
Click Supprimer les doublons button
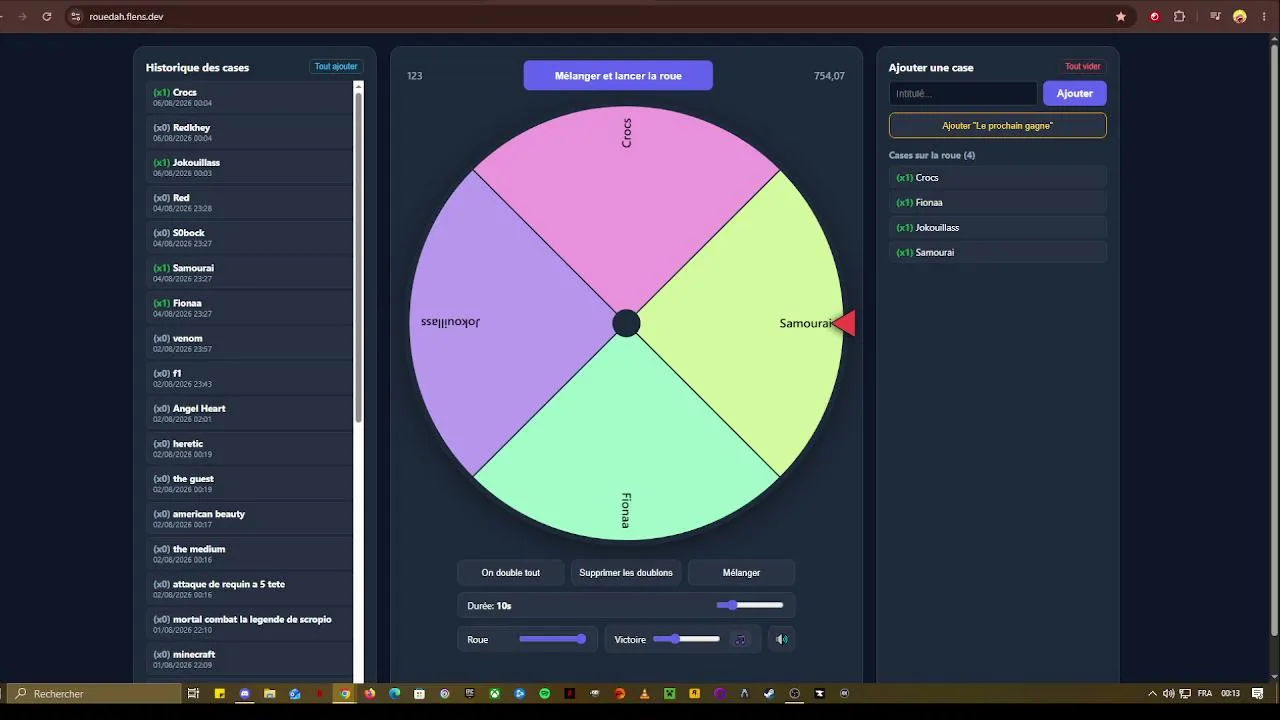[626, 573]
